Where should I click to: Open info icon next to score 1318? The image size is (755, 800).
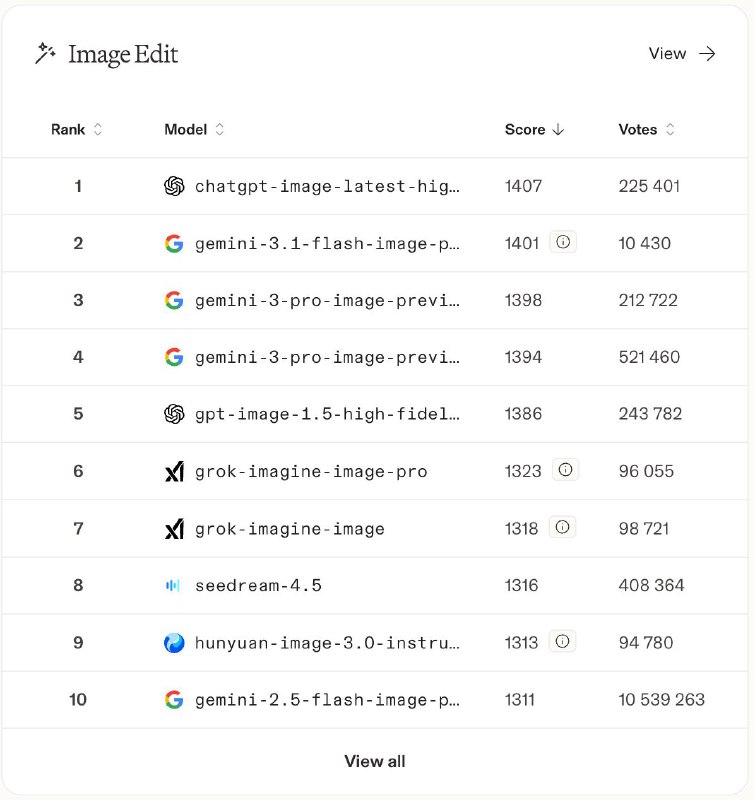coord(563,527)
